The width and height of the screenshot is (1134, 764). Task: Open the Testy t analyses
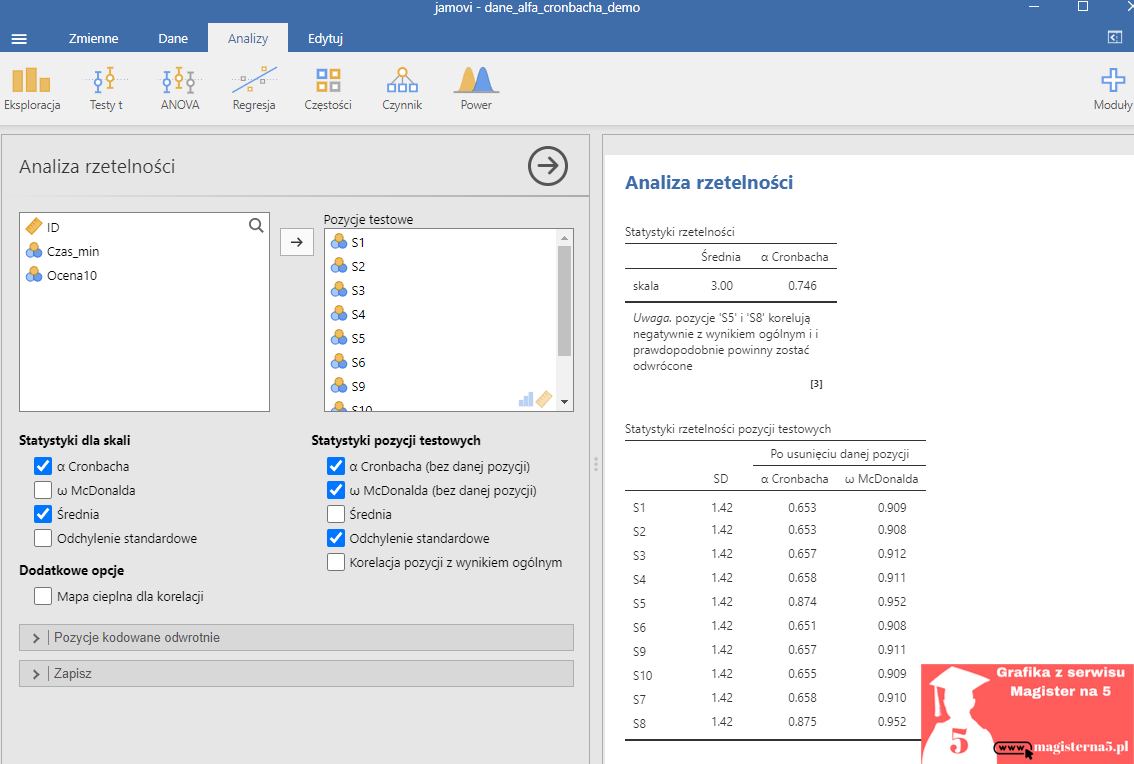(105, 88)
